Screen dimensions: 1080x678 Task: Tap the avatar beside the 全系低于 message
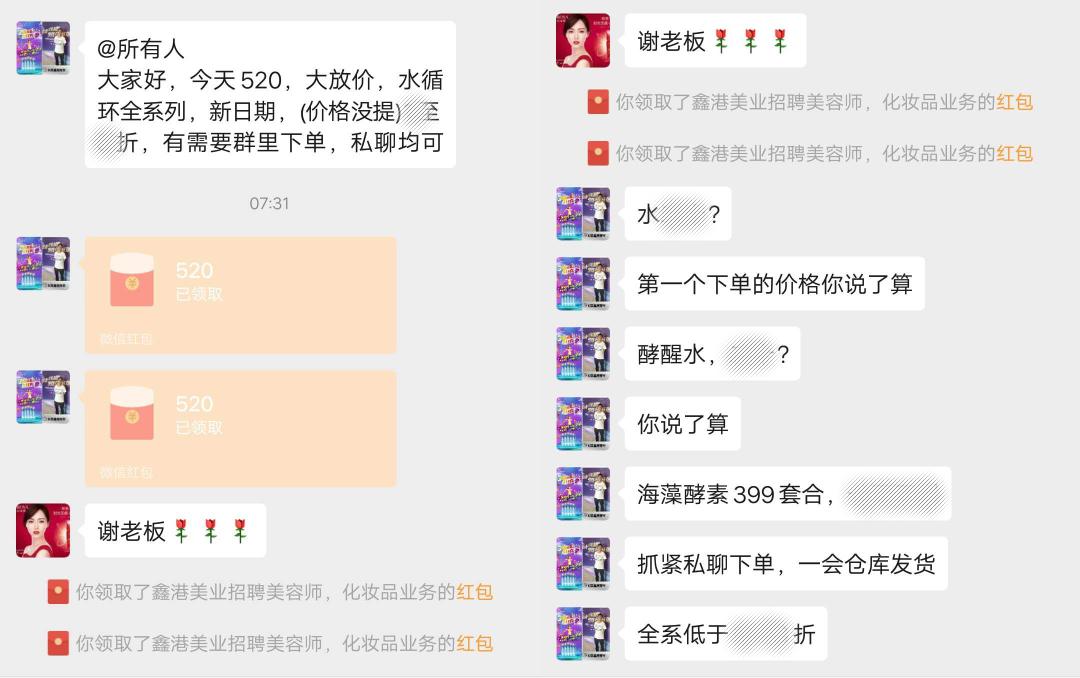pos(583,634)
